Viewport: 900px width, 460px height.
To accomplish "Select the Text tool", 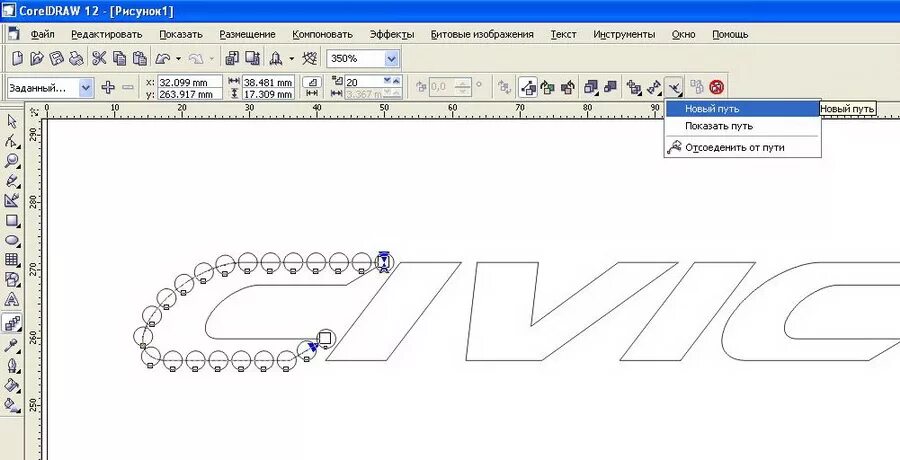I will coord(11,299).
